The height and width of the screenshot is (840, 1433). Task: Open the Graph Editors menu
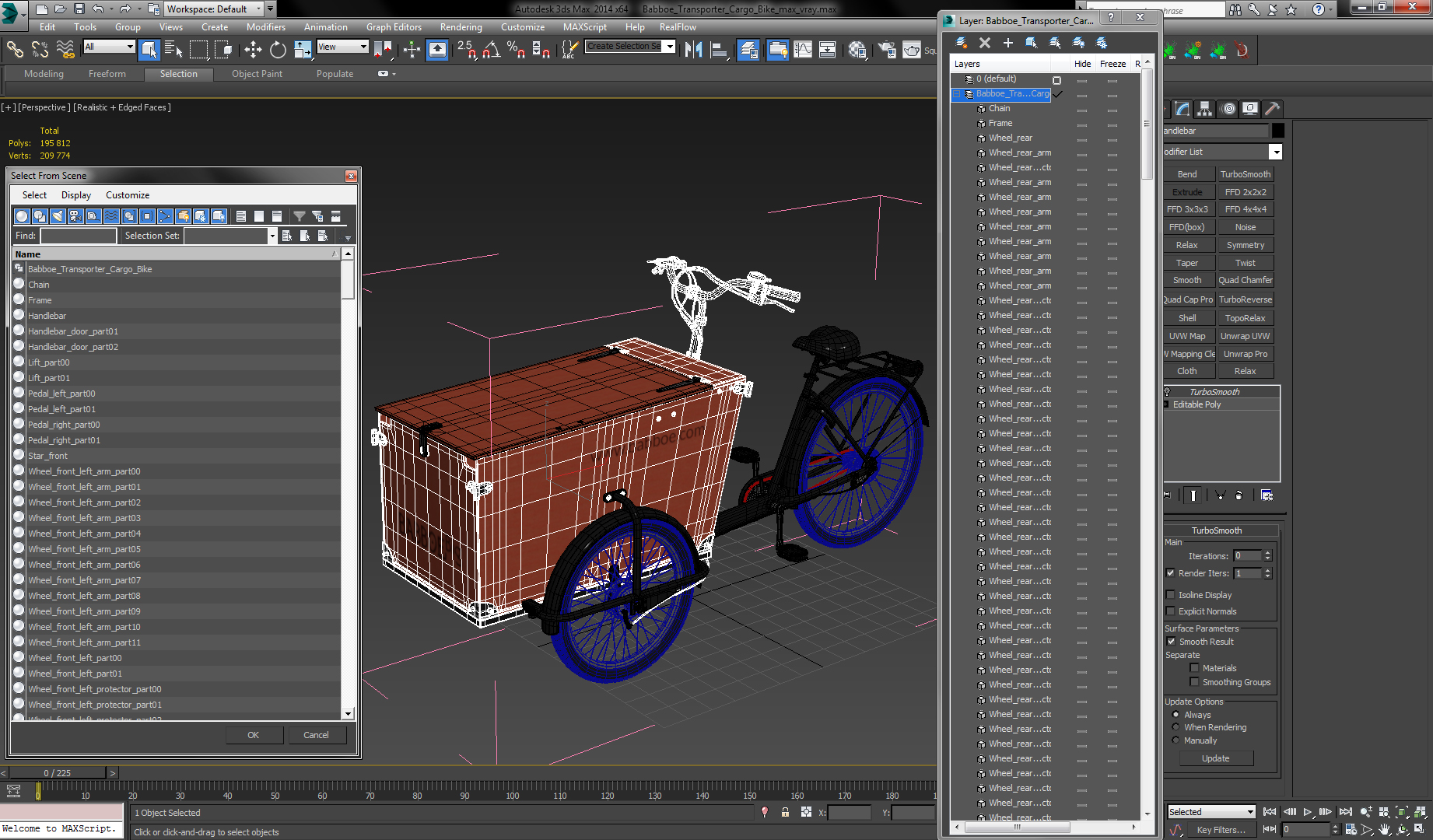click(394, 27)
